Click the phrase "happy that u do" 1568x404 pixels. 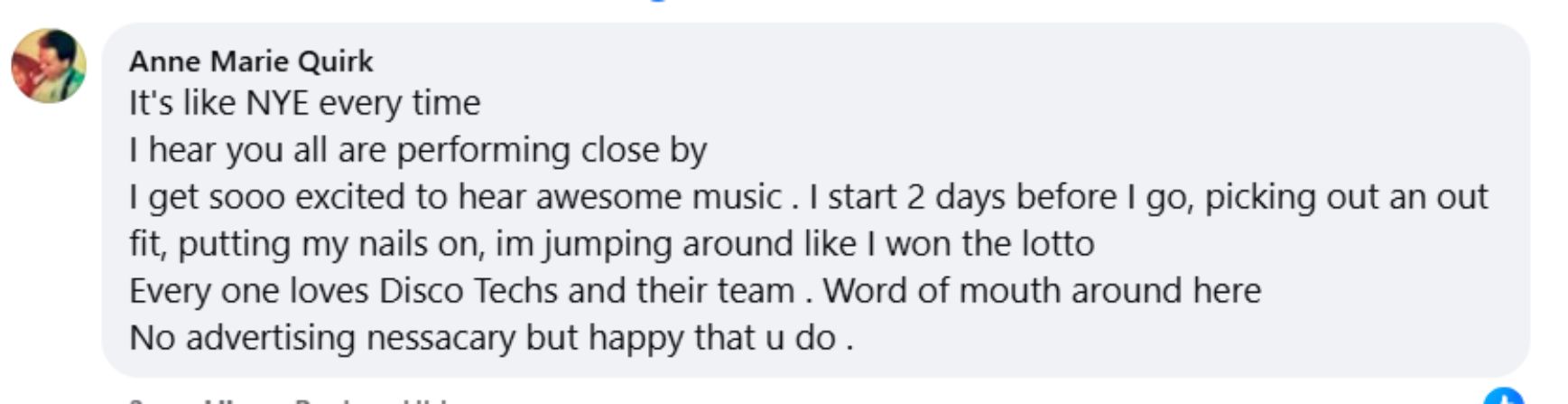pyautogui.click(x=712, y=338)
